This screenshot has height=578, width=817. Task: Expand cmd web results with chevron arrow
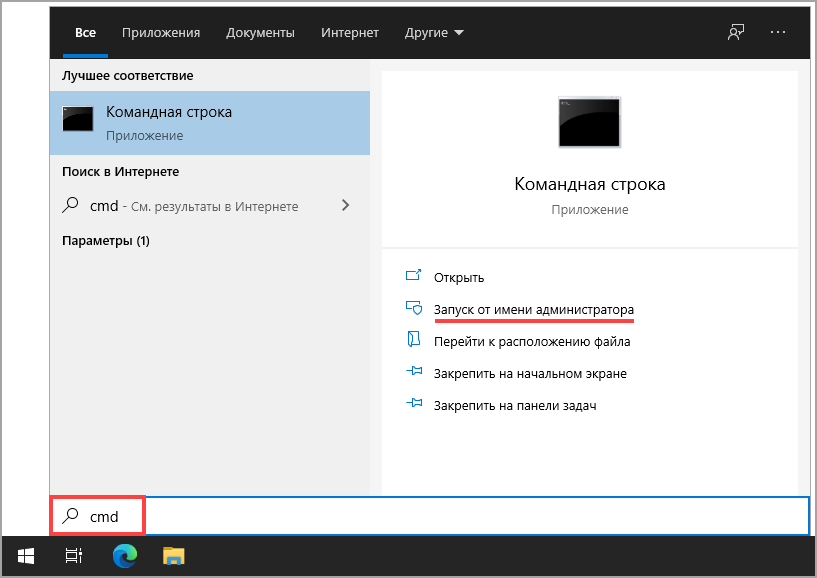pos(345,205)
